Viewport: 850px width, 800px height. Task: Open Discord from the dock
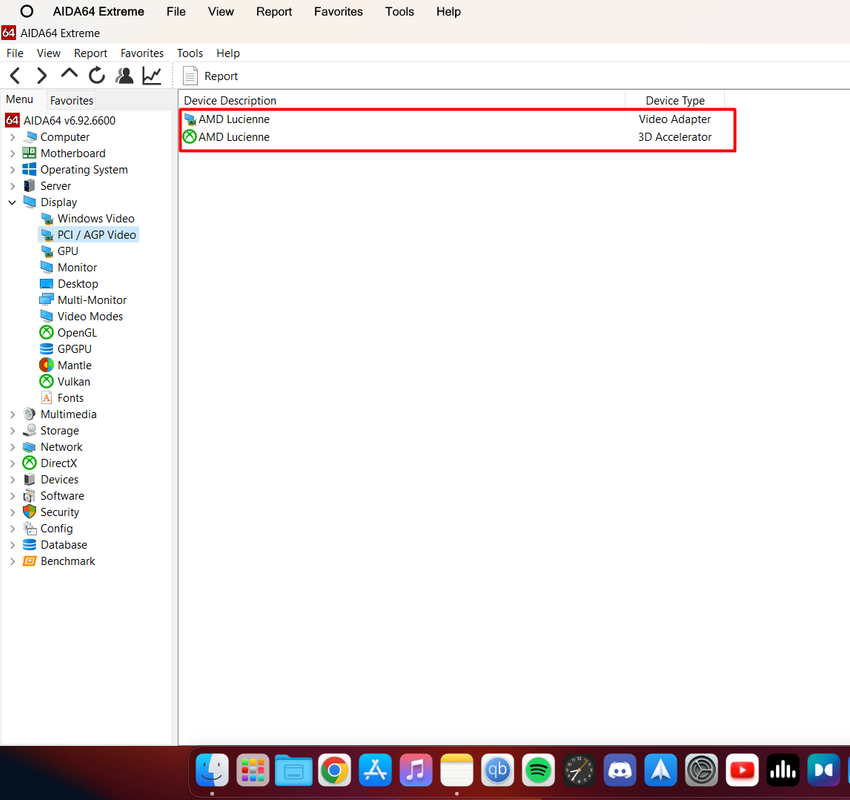coord(620,770)
